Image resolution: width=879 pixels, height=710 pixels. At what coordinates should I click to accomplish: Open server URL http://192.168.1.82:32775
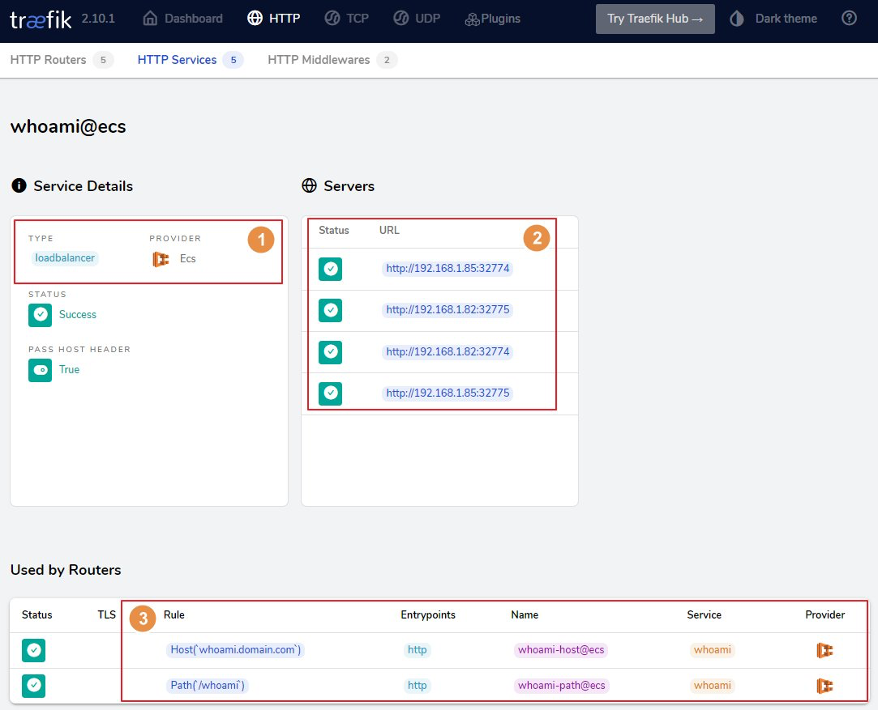coord(447,310)
